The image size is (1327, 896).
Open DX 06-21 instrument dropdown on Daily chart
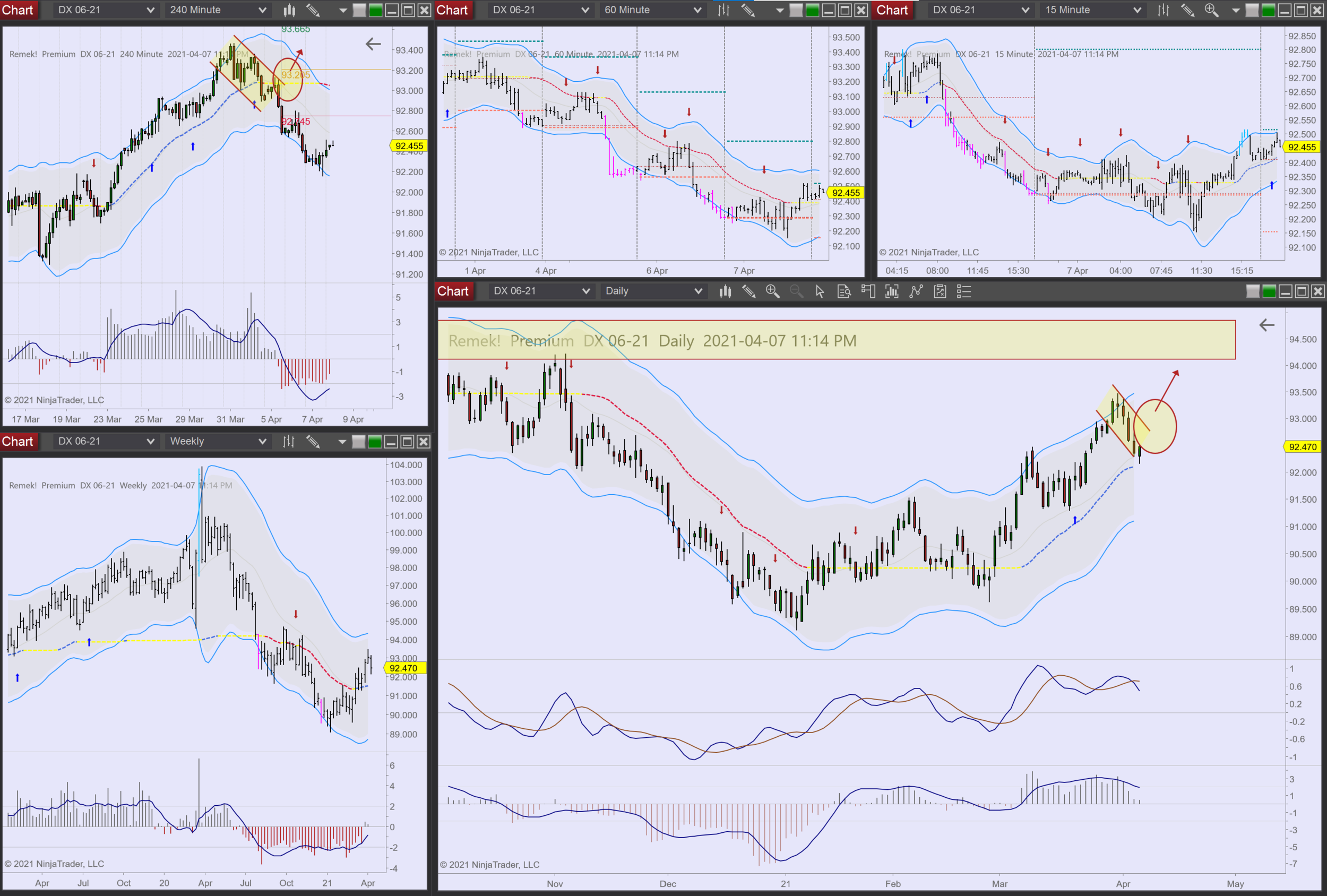585,291
